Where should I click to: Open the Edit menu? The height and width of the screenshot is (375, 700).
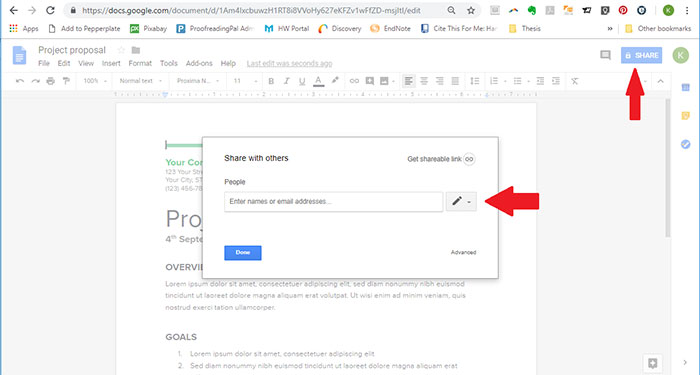[x=64, y=63]
